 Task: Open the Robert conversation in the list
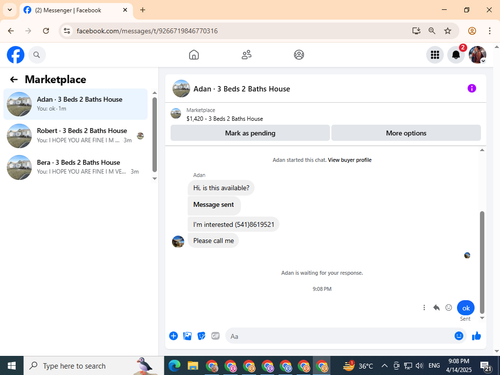tap(75, 135)
